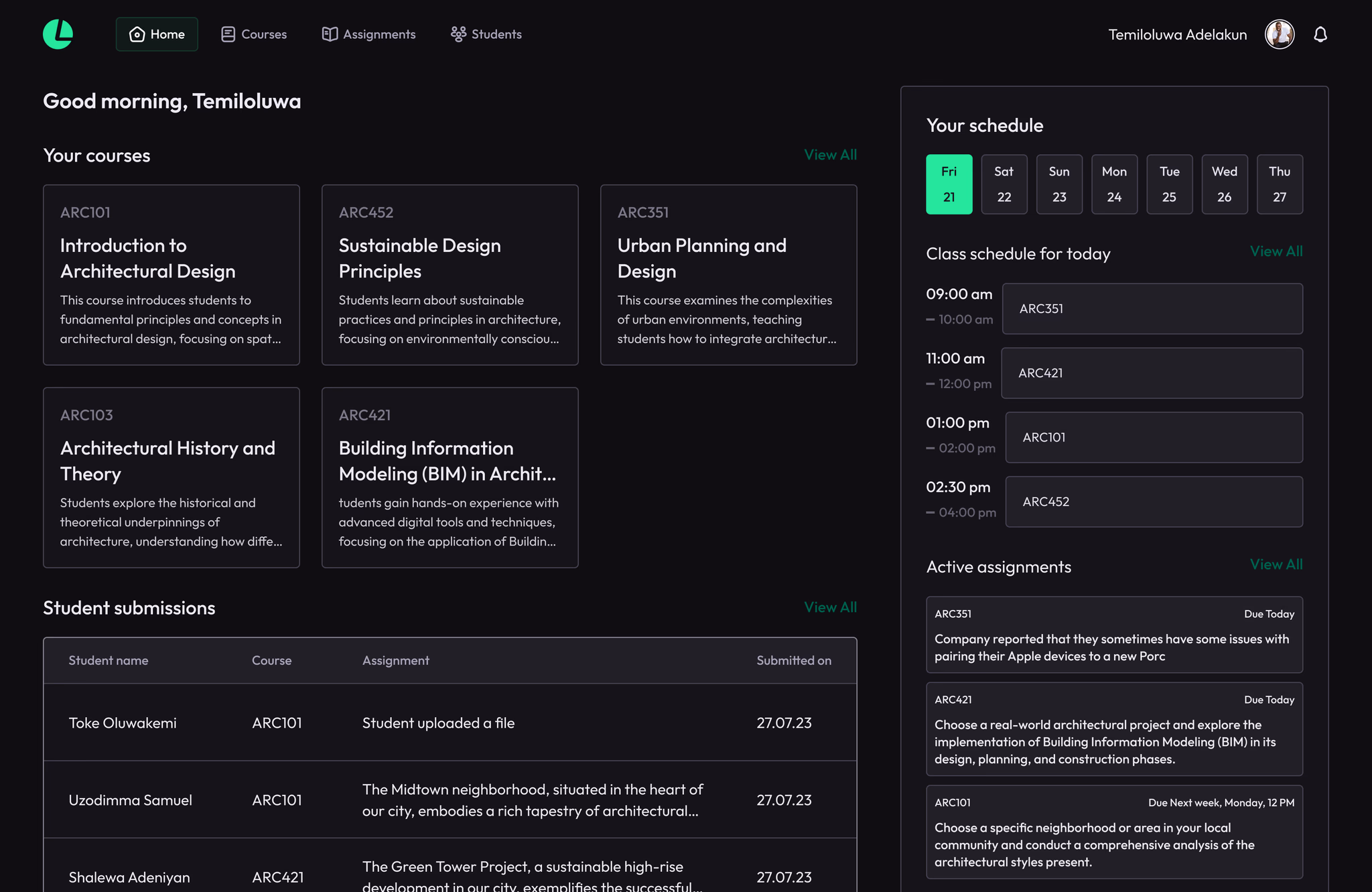
Task: Expand Toke Oluwakemi's submission row
Action: 449,722
